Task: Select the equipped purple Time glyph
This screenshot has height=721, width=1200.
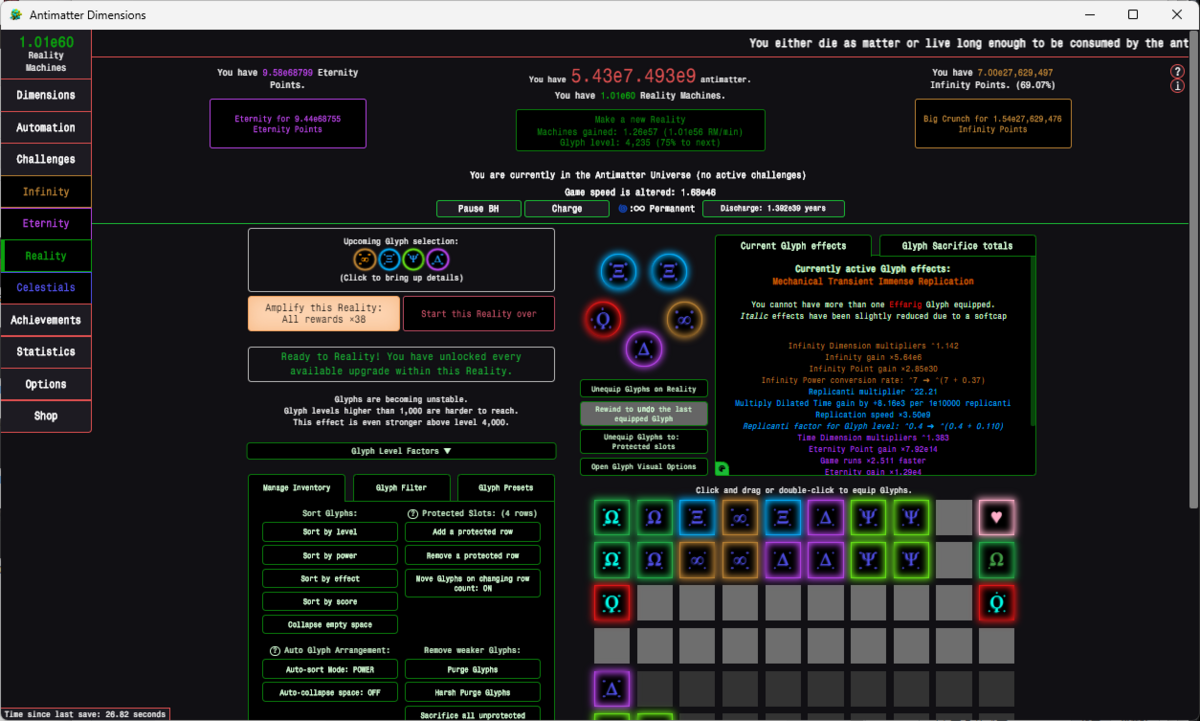Action: click(x=645, y=349)
